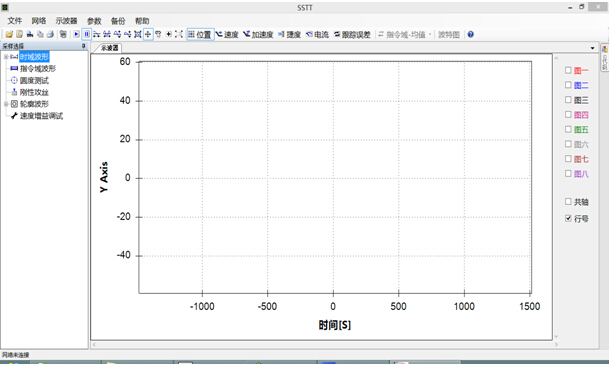Screen dimensions: 615x365
Task: Start sampling with the play icon
Action: click(x=76, y=35)
